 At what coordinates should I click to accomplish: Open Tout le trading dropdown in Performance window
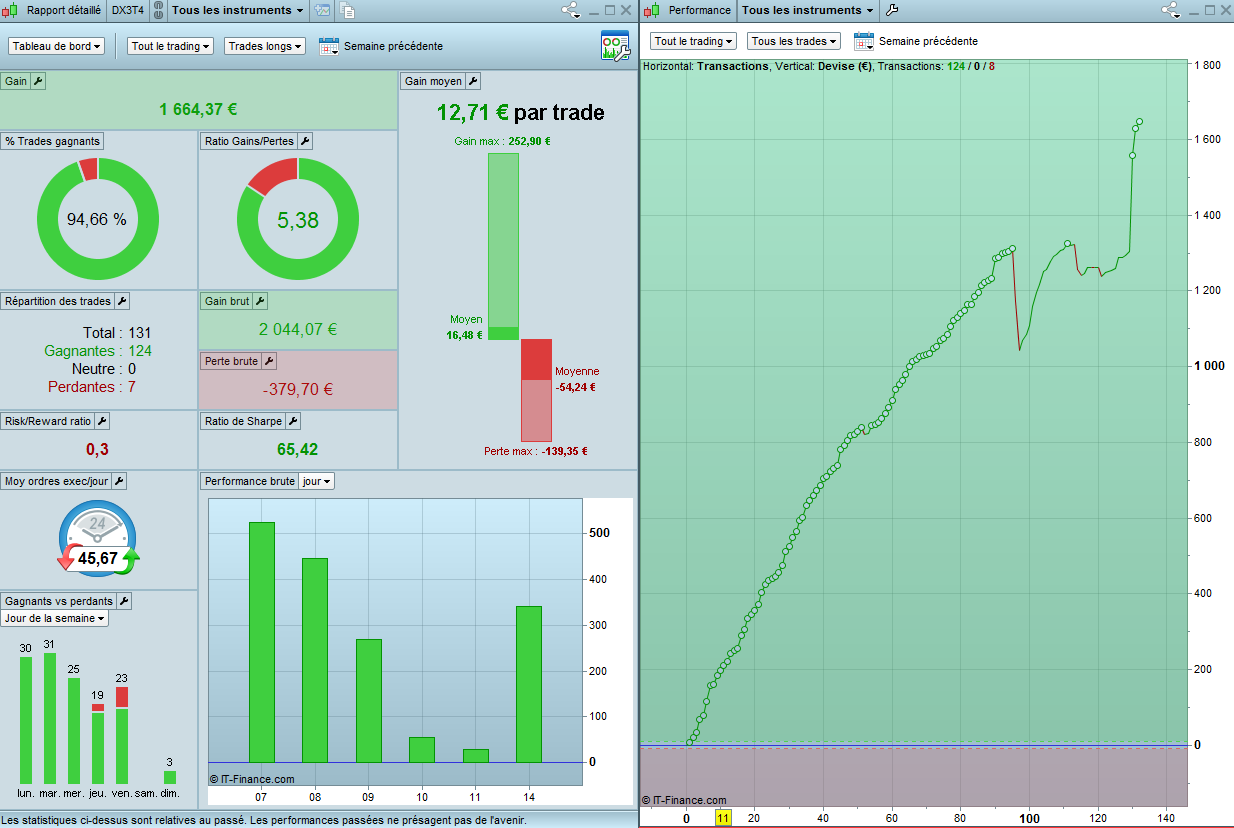coord(693,42)
